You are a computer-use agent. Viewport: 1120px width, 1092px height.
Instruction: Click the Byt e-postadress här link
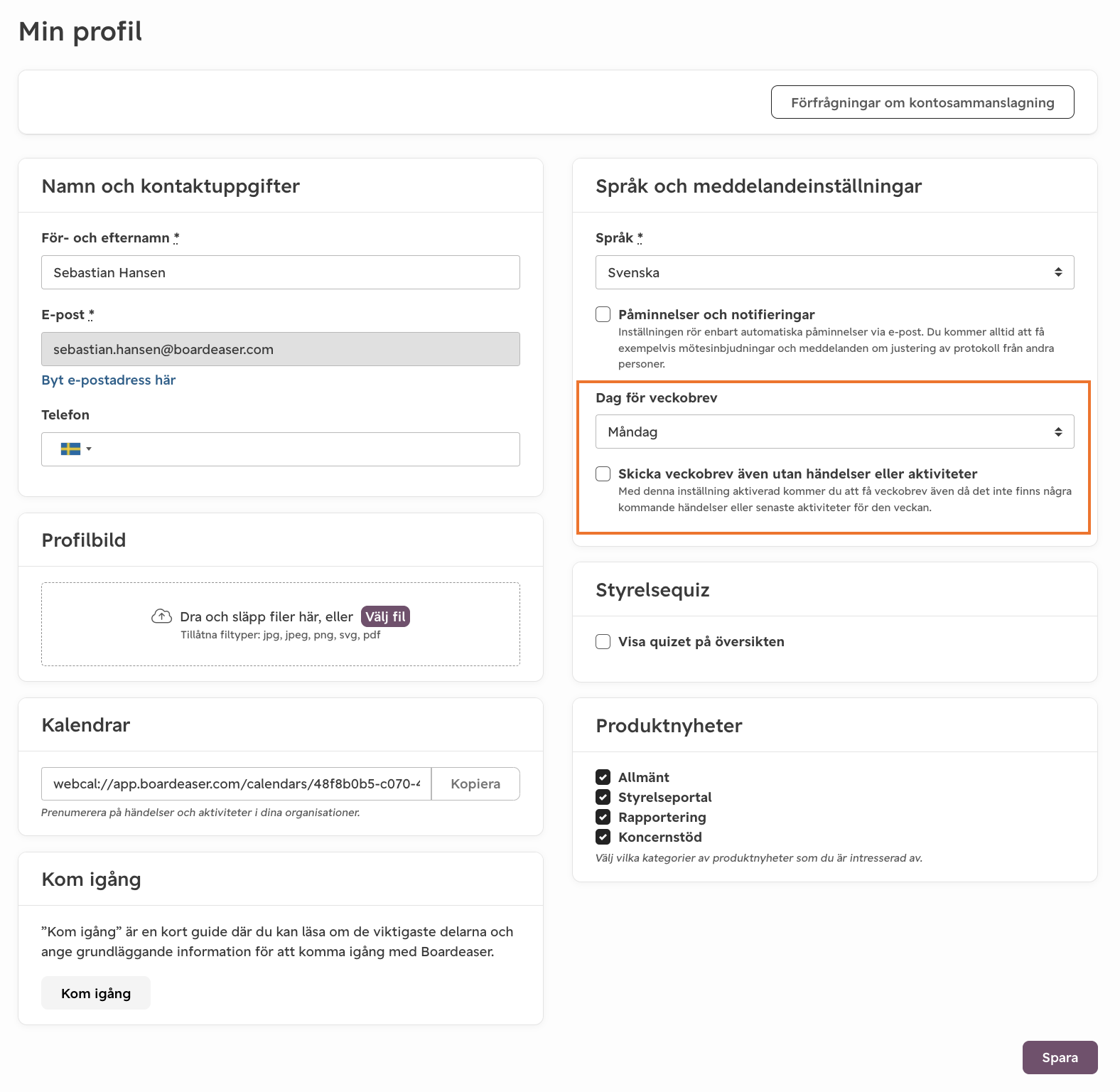tap(109, 380)
